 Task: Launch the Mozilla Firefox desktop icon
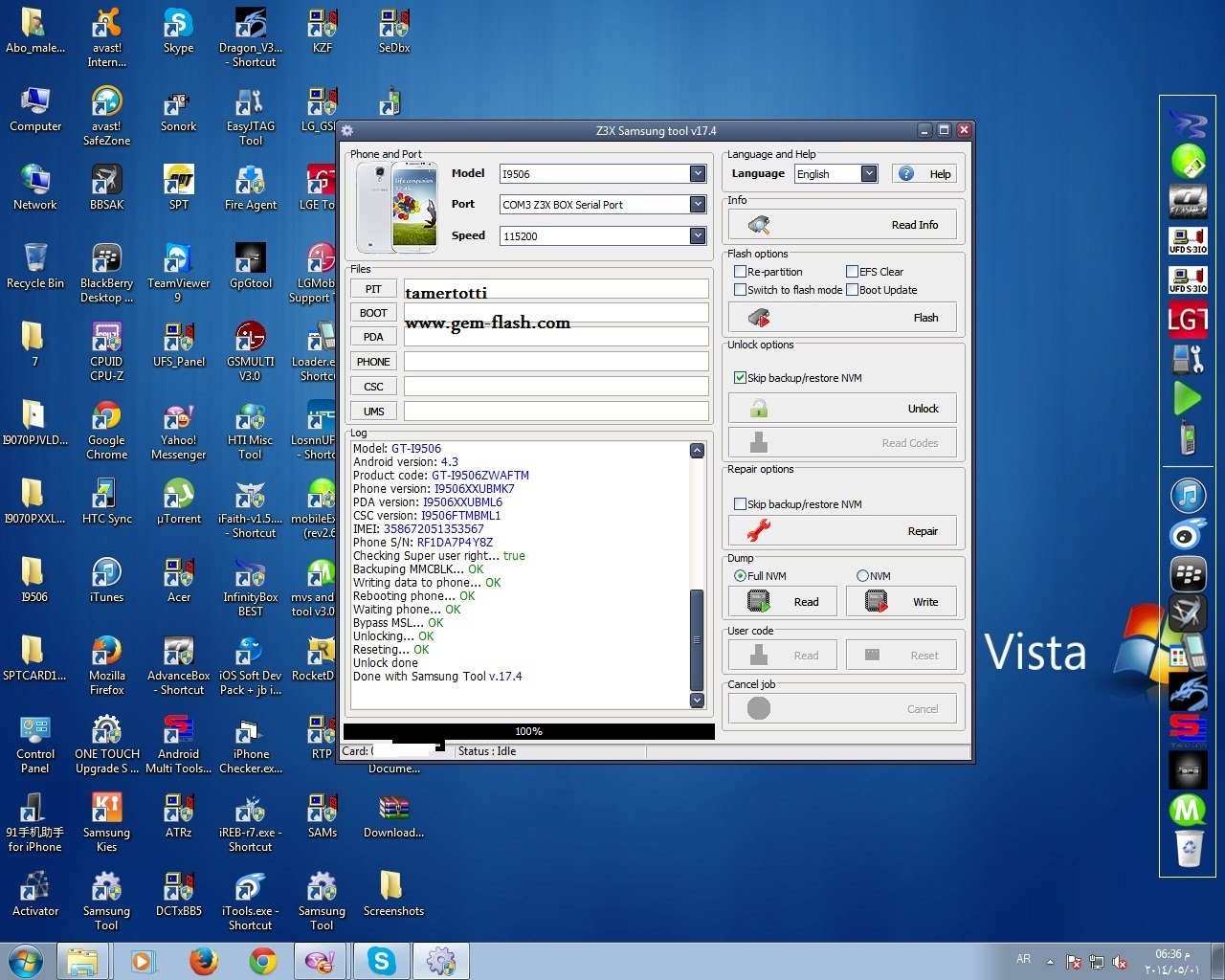coord(106,665)
